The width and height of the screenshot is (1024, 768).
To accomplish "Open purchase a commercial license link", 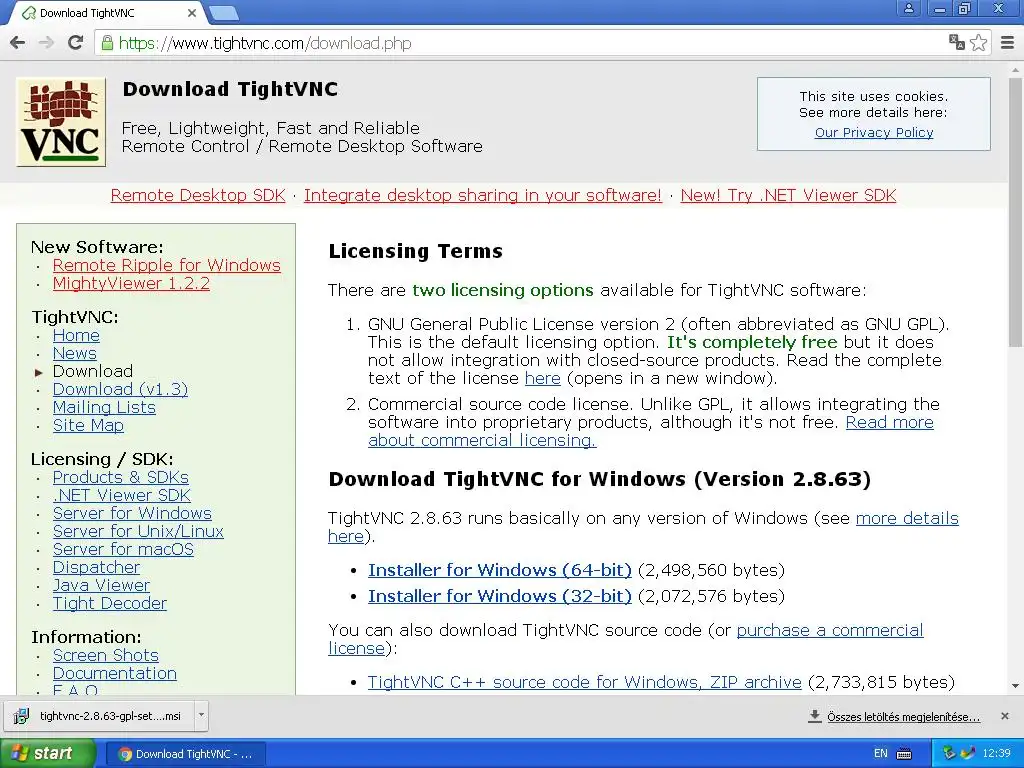I will pos(830,630).
